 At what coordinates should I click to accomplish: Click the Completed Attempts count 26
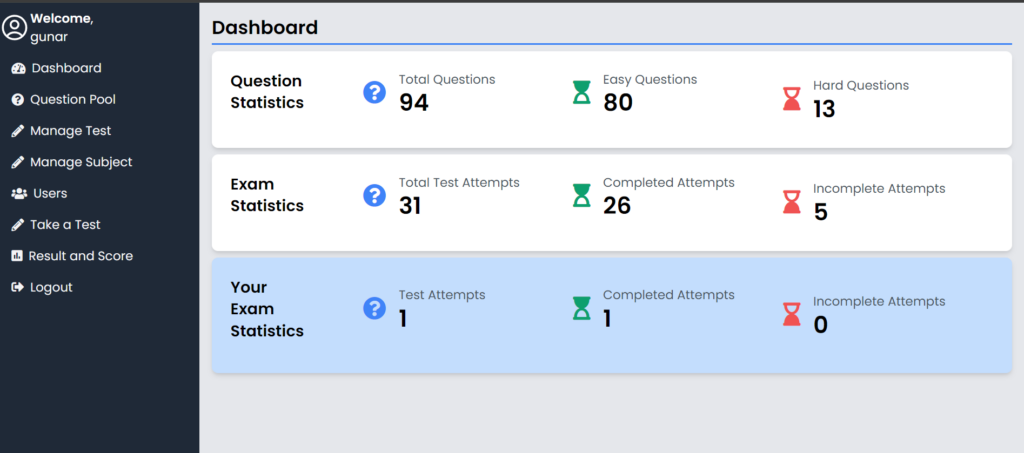click(x=617, y=205)
